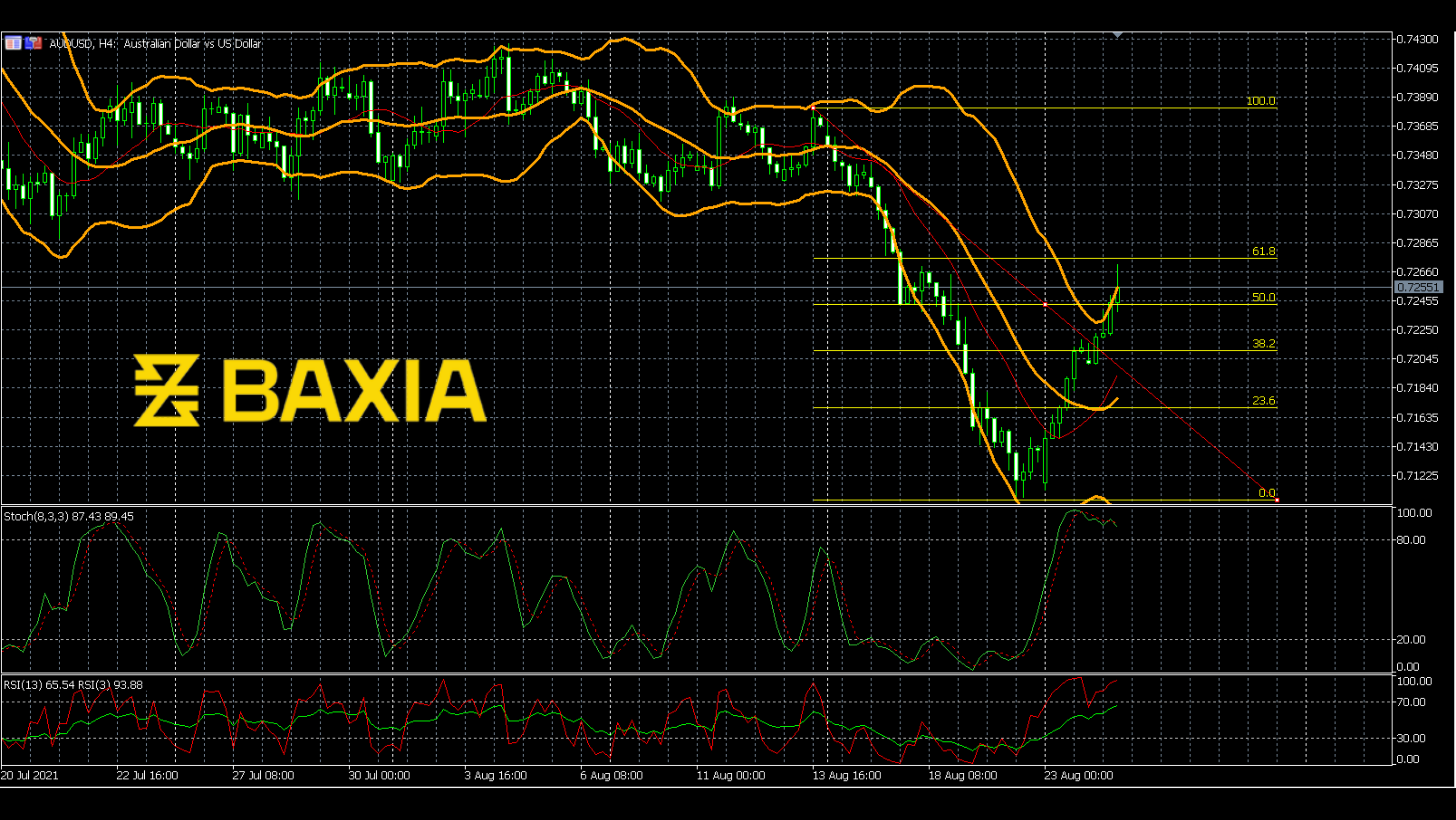Click the 30 Jul 00:00 time label

click(379, 775)
